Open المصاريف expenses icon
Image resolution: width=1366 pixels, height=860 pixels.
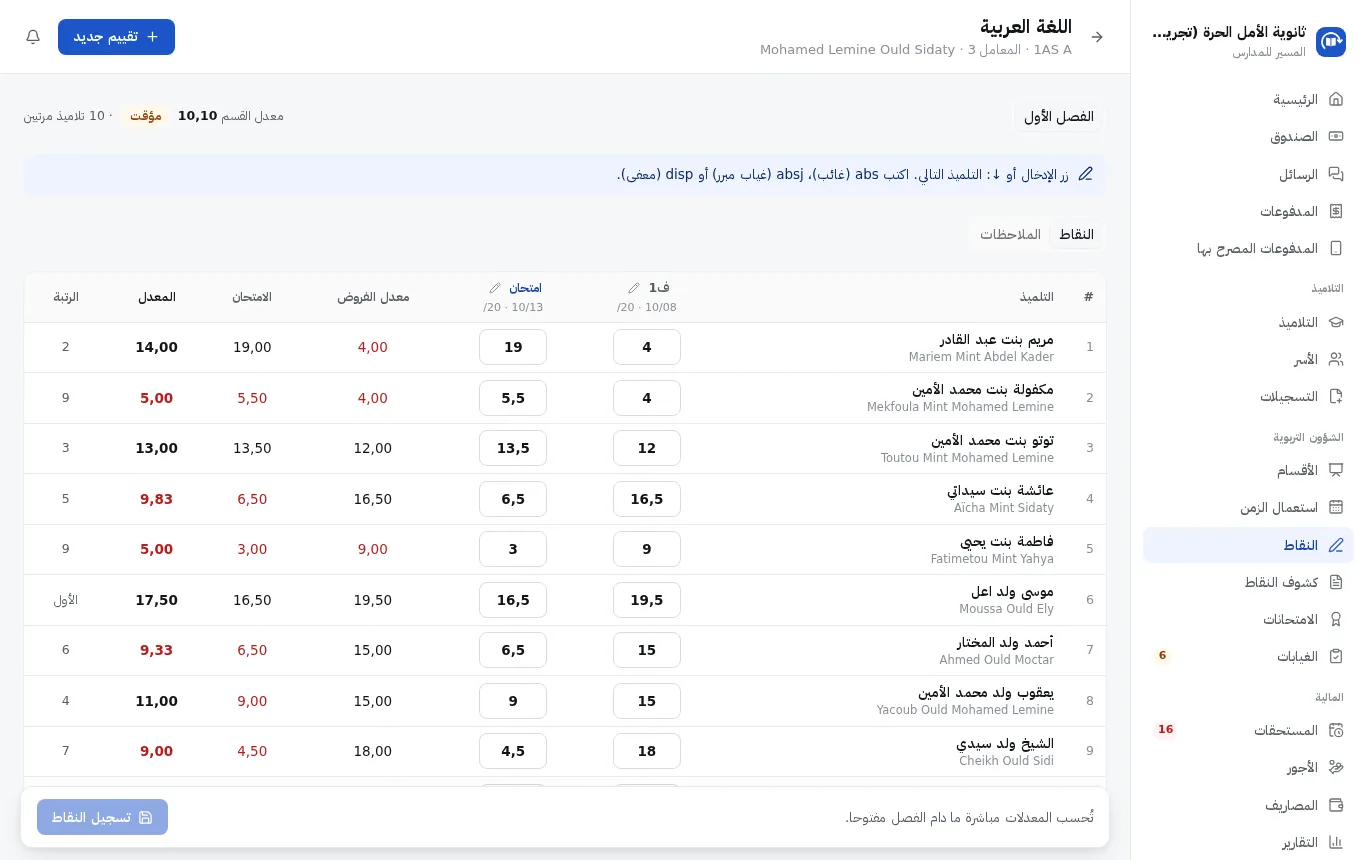pos(1336,805)
